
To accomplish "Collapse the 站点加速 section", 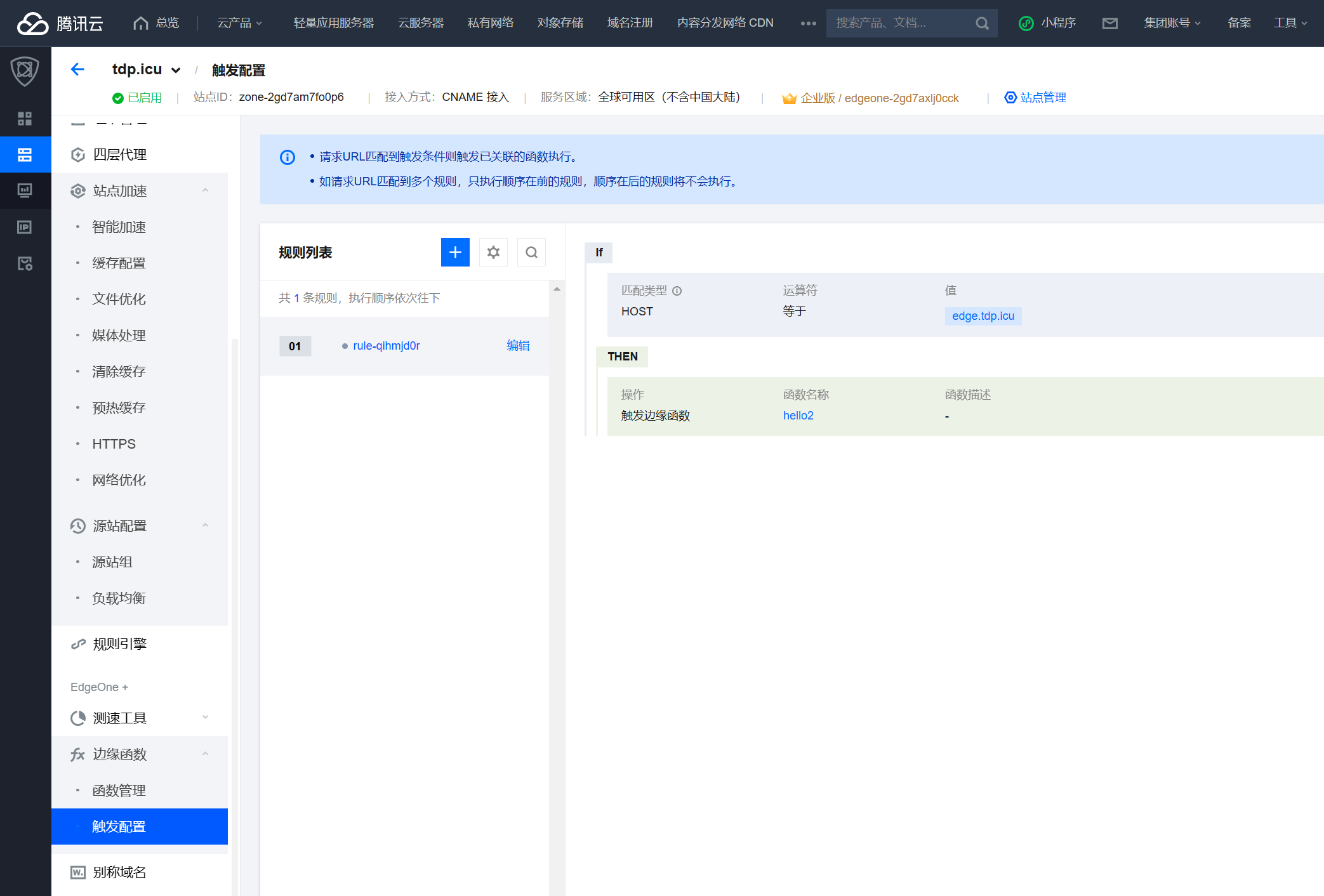I will [205, 190].
